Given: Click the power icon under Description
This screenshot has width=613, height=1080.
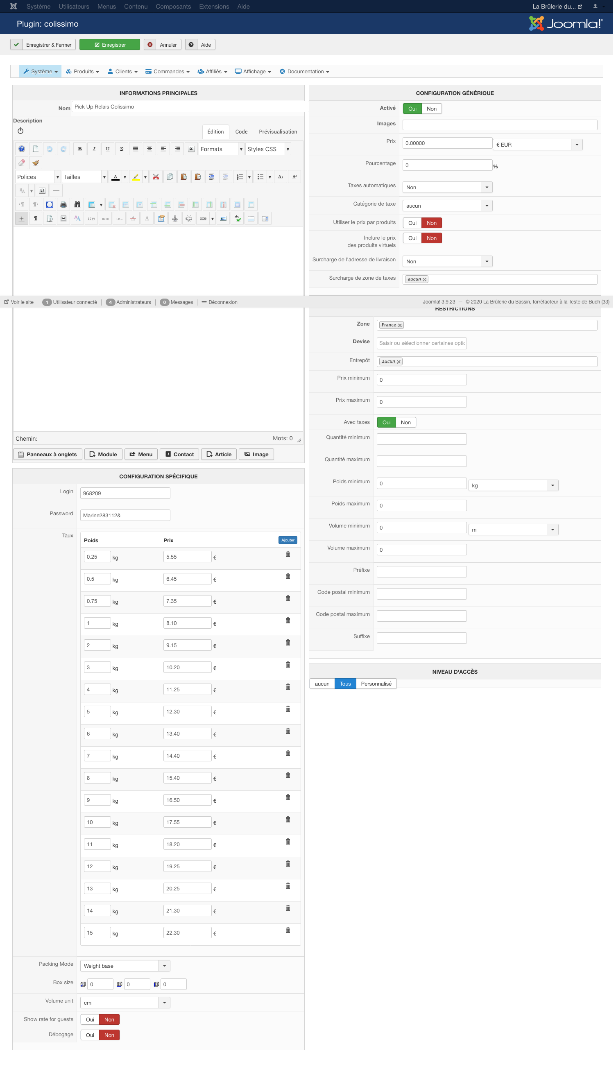Looking at the screenshot, I should (20, 131).
